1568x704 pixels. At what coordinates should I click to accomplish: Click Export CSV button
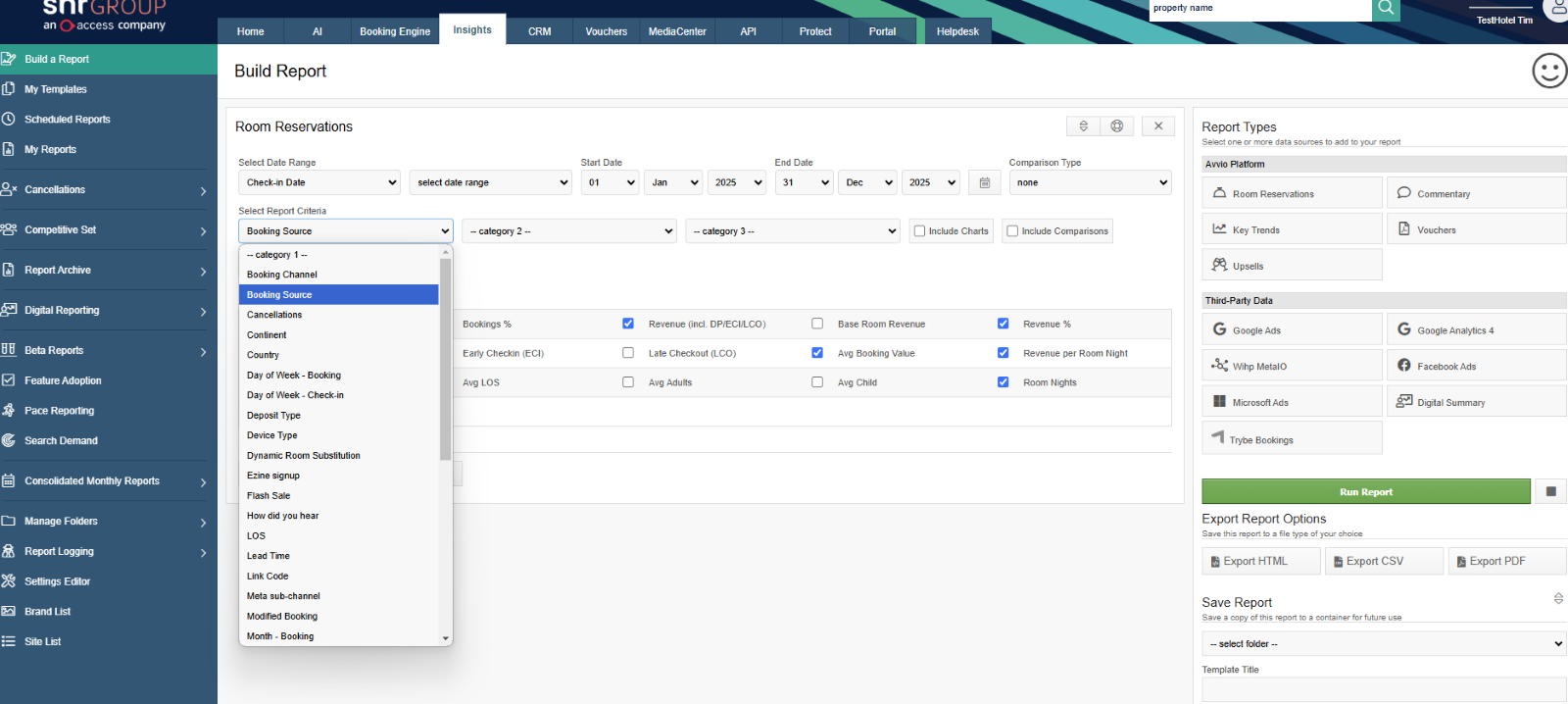1384,561
